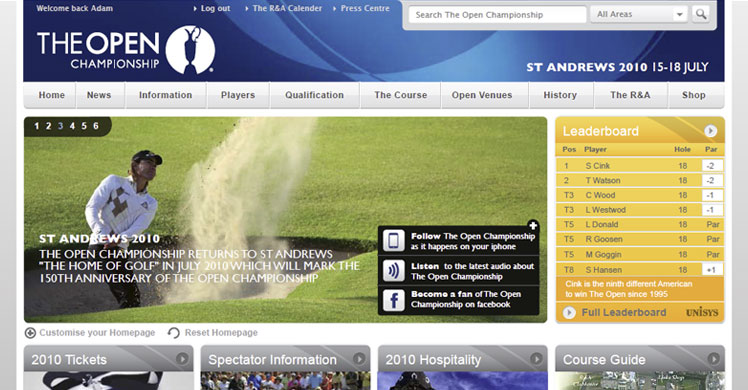The width and height of the screenshot is (748, 390).
Task: Click the Facebook icon
Action: tap(394, 300)
